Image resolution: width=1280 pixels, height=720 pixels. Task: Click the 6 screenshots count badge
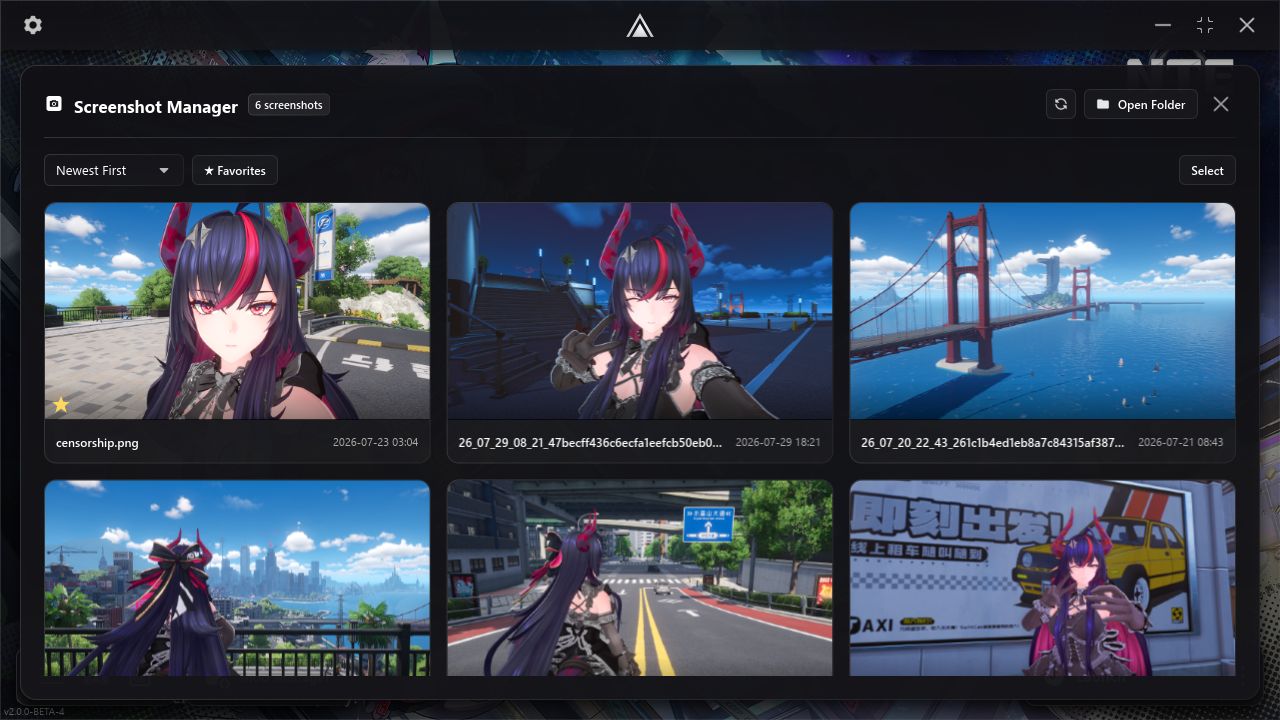[289, 105]
